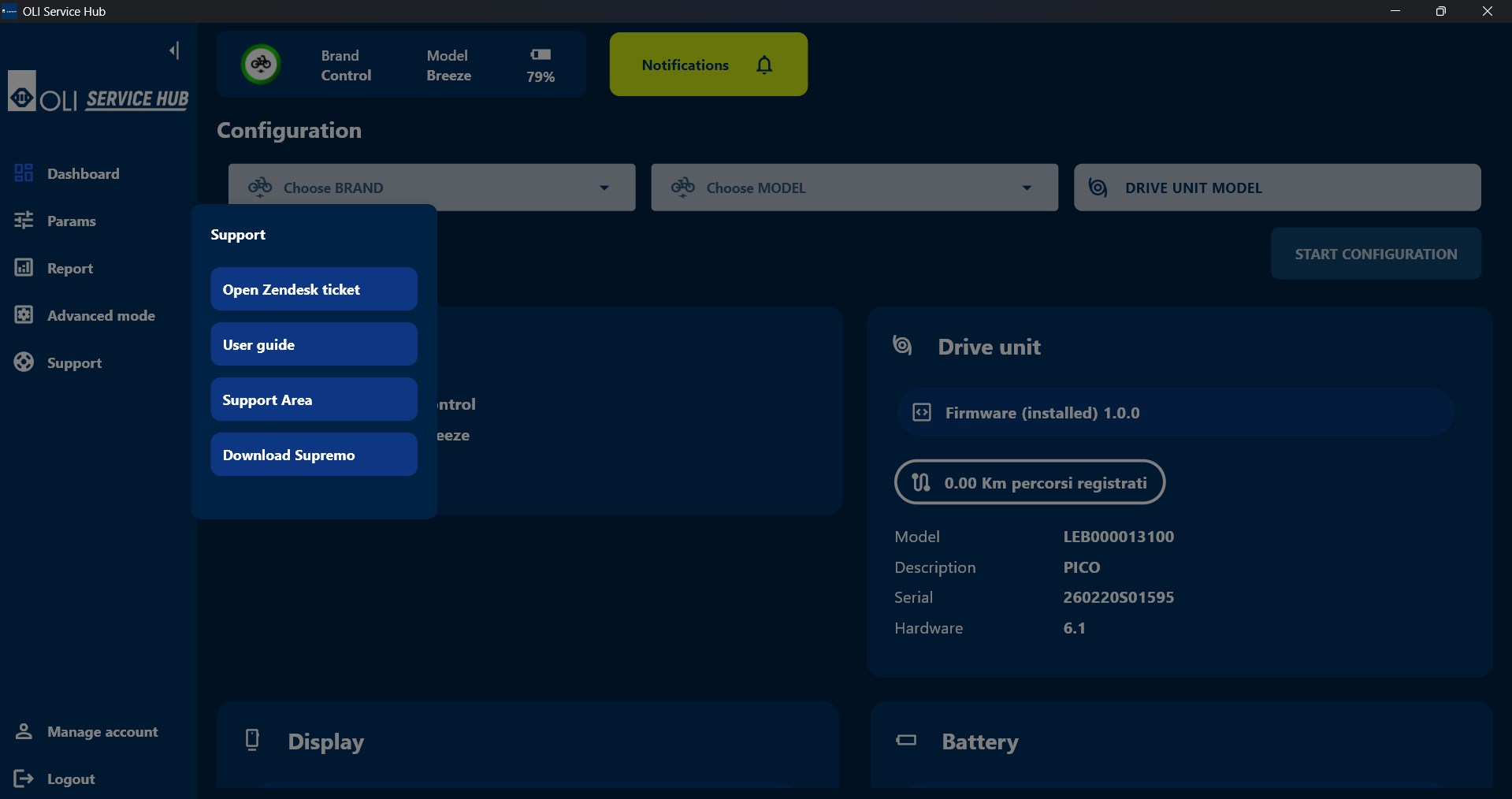Viewport: 1512px width, 799px height.
Task: Click the model value LEB000013100
Action: coord(1118,537)
